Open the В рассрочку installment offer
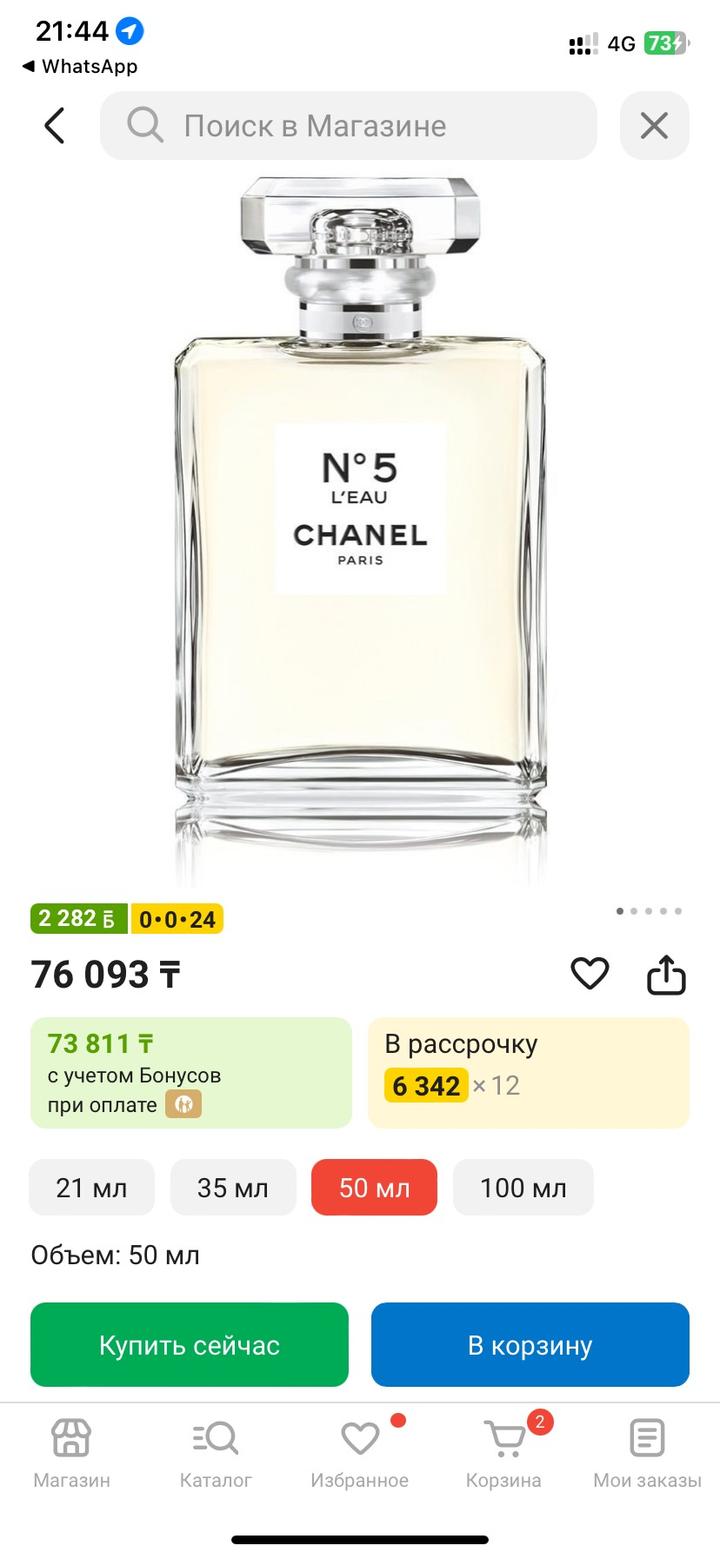720x1558 pixels. point(529,1072)
